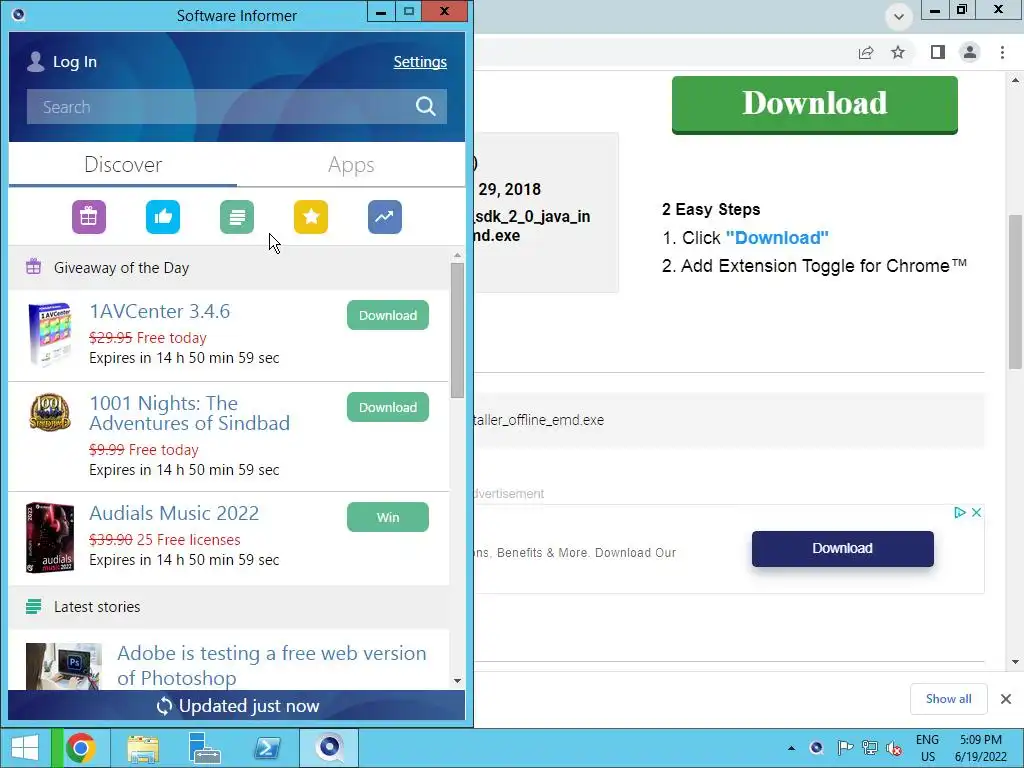The width and height of the screenshot is (1024, 768).
Task: Open the Giveaway of the Day purple gift icon
Action: pos(89,217)
